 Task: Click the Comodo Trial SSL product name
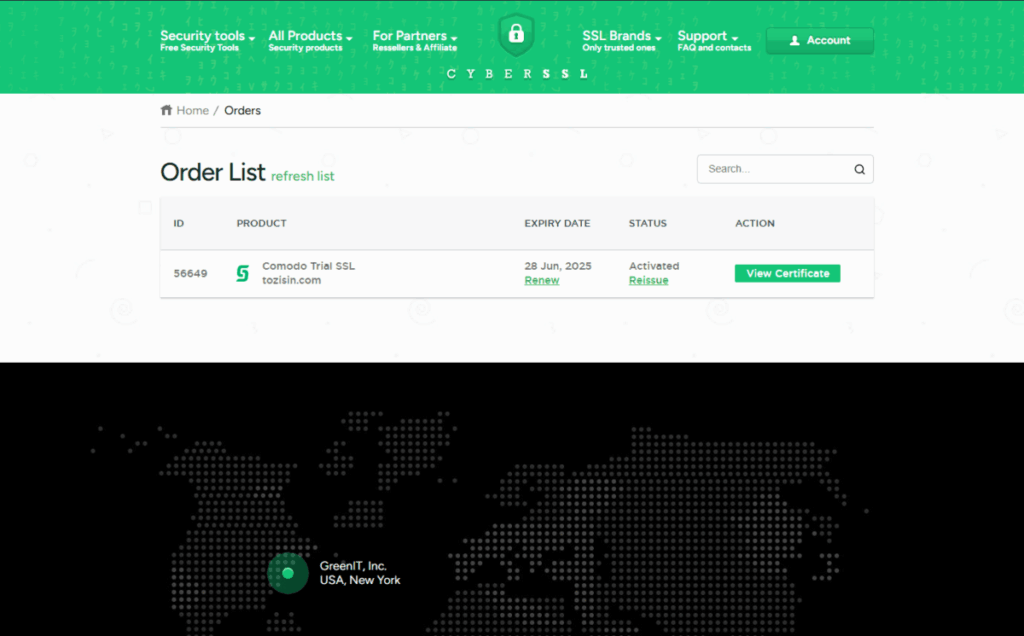click(x=308, y=266)
